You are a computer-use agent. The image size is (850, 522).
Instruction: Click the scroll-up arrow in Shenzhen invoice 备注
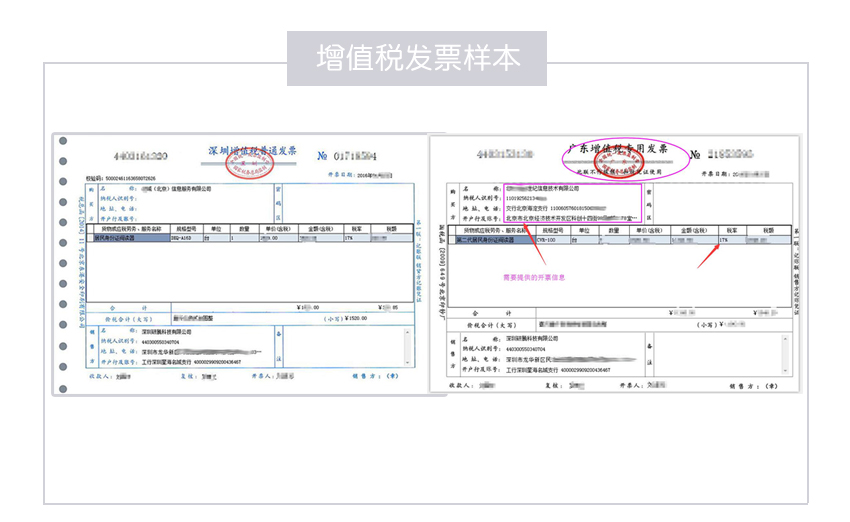coord(408,332)
